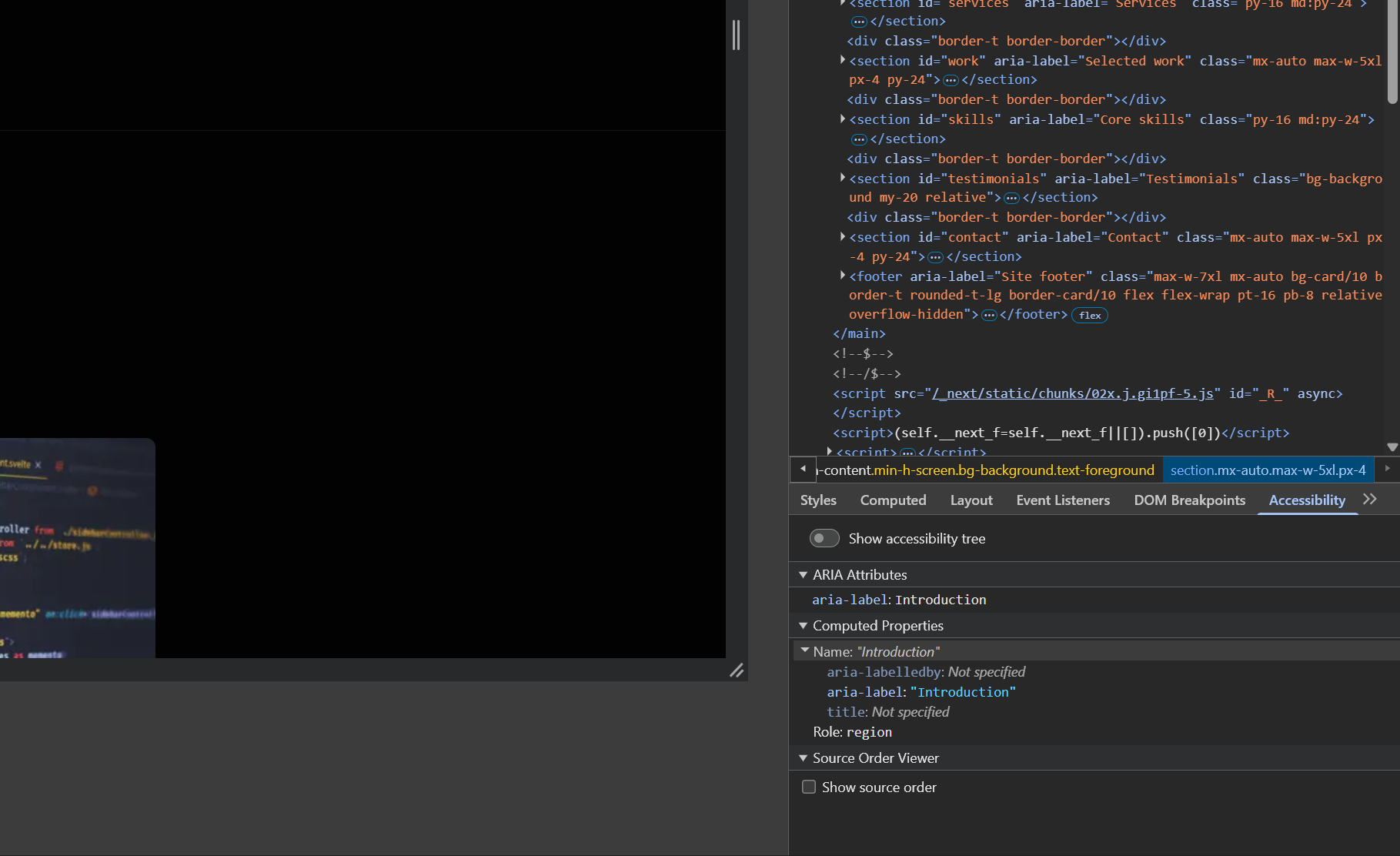Click the aria-label "Introduction" computed value
Viewport: 1400px width, 856px height.
[x=963, y=692]
